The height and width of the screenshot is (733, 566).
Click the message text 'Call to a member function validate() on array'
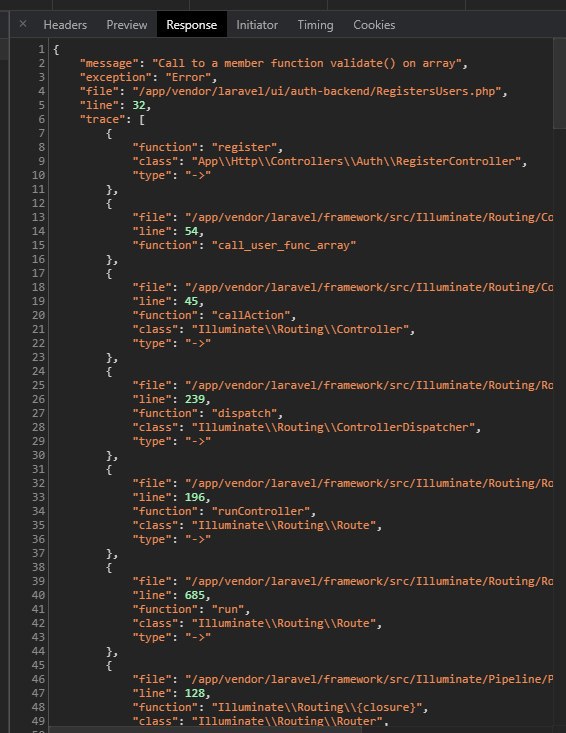pyautogui.click(x=309, y=63)
